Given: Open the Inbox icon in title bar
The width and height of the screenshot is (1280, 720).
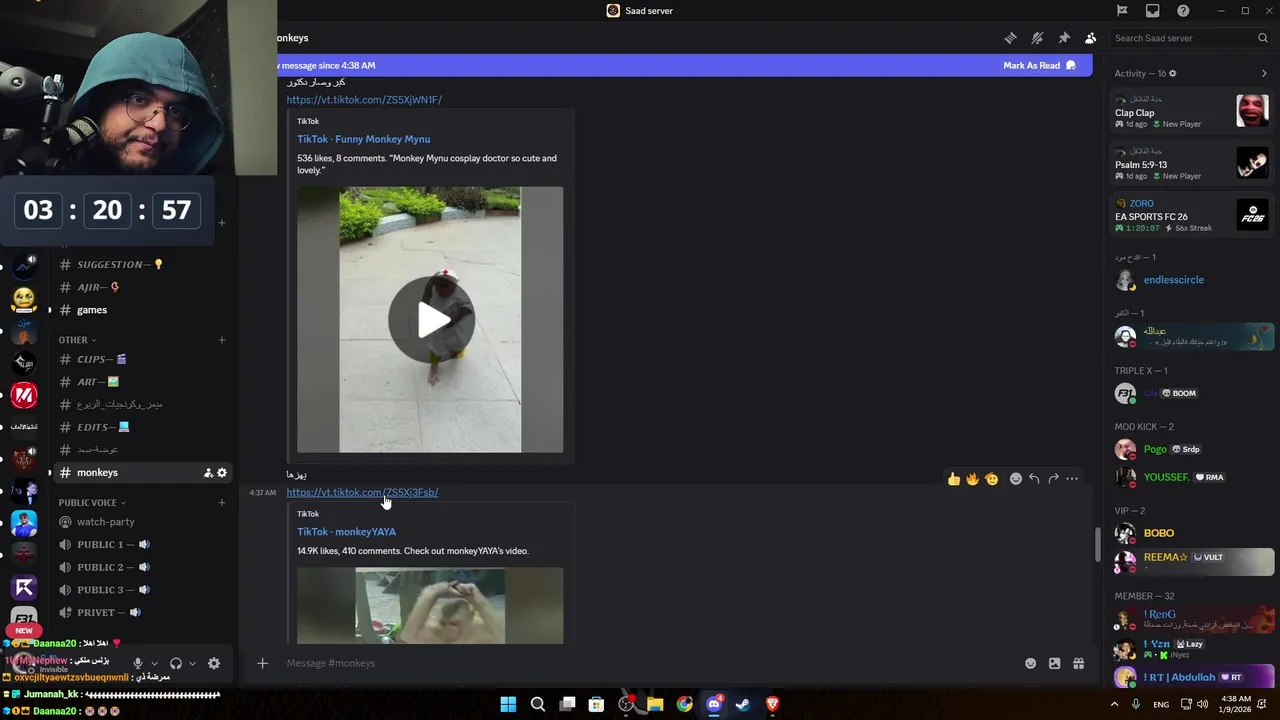Looking at the screenshot, I should point(1153,11).
